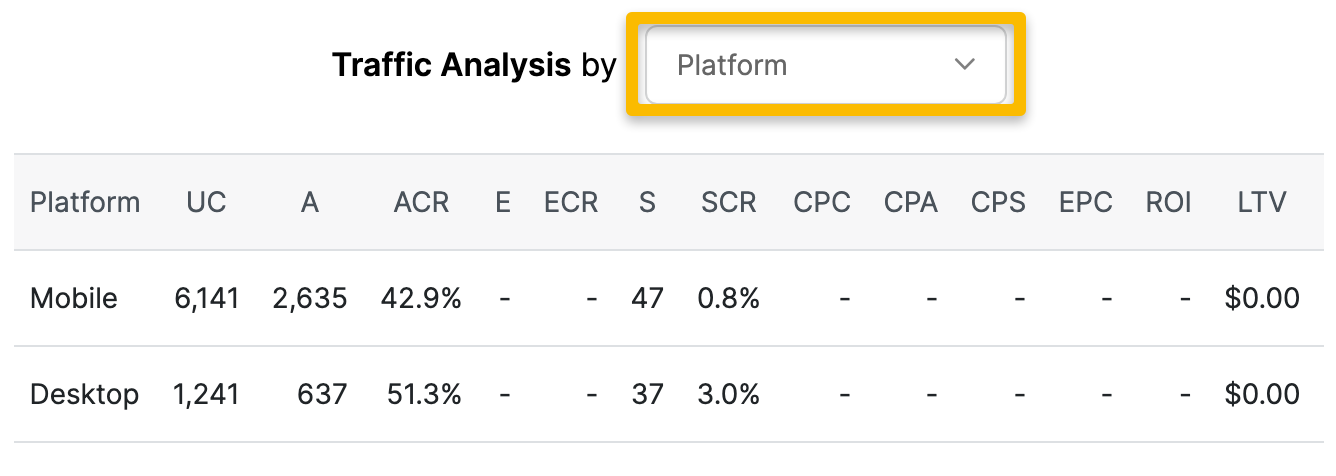
Task: Click Desktop SCR value 3.0%
Action: (730, 394)
